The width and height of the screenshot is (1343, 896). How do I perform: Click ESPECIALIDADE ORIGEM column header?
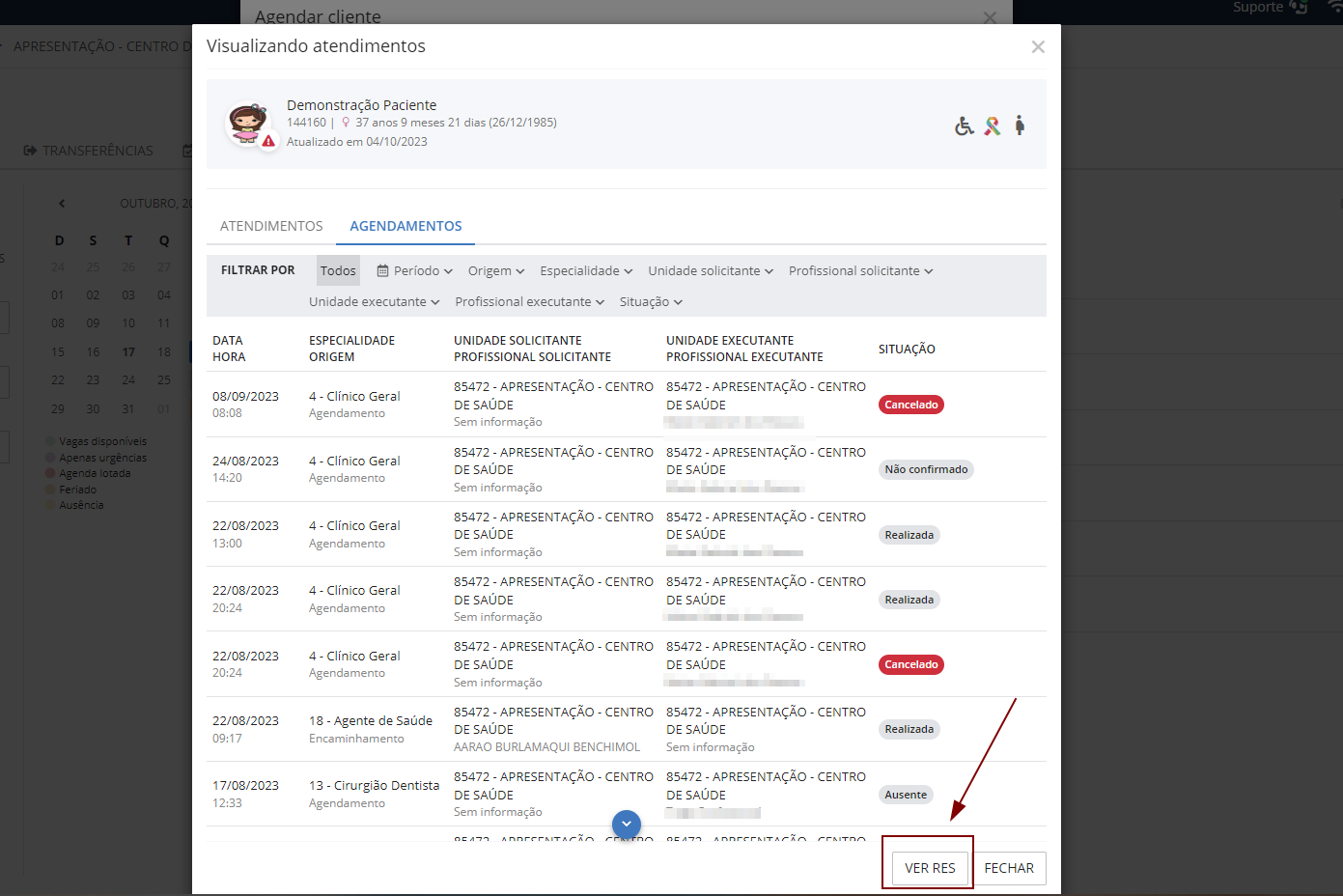click(x=351, y=349)
